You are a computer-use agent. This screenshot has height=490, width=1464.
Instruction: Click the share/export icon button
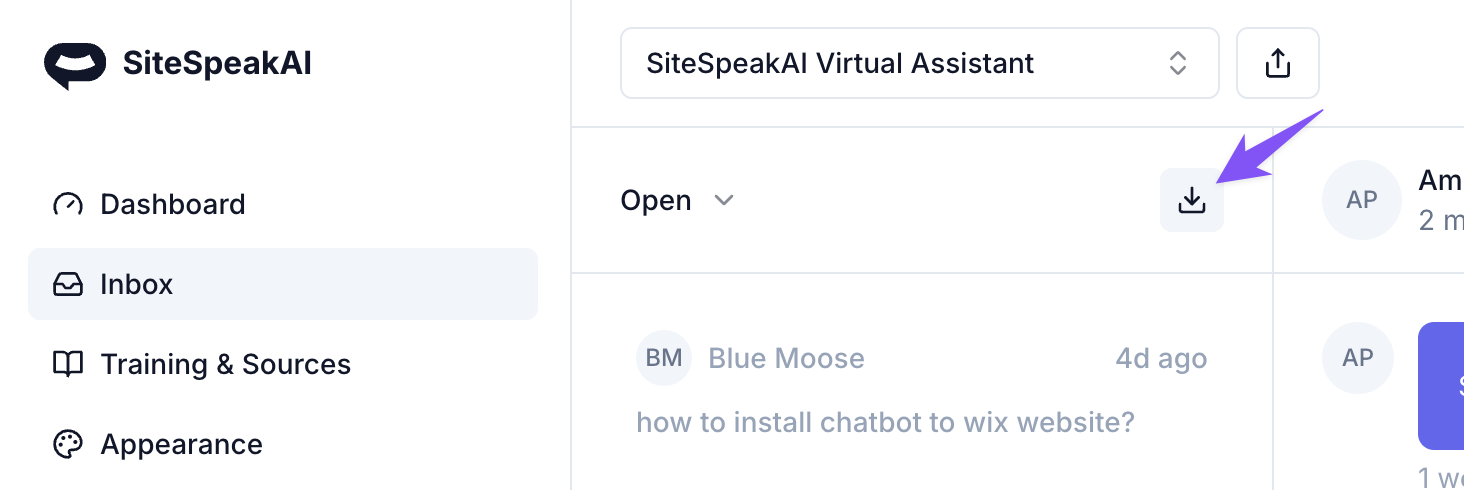(x=1277, y=64)
